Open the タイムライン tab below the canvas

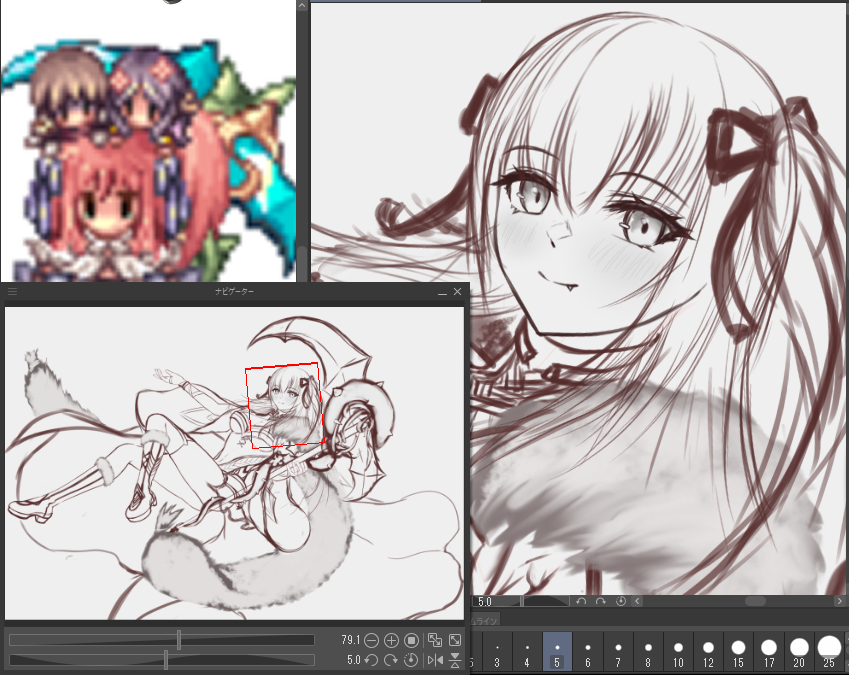click(x=485, y=620)
